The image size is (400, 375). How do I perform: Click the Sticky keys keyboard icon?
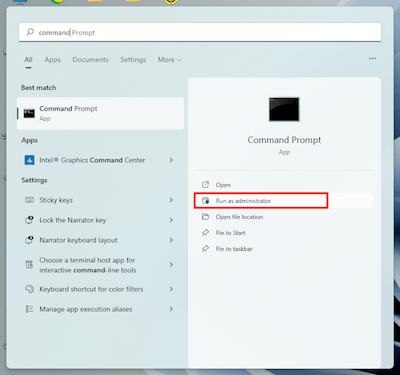tap(29, 200)
